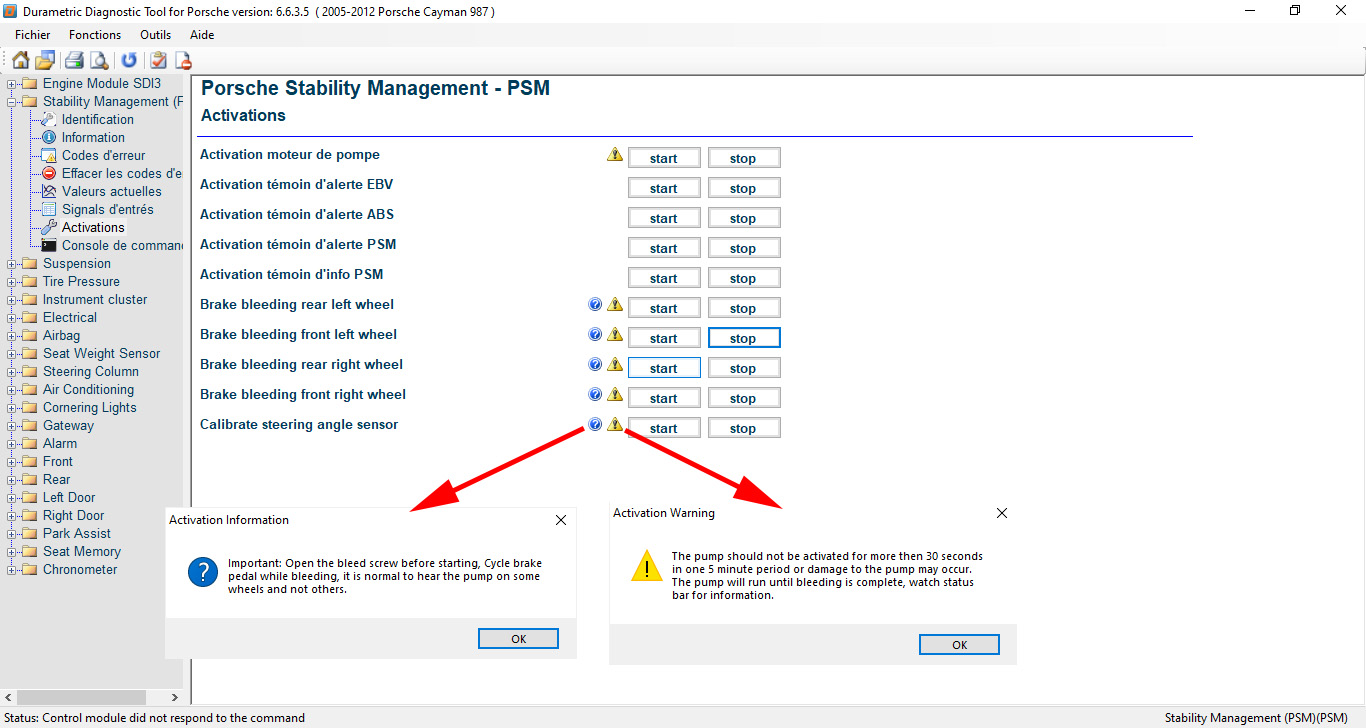The height and width of the screenshot is (728, 1366).
Task: Click blue help icon for rear right wheel
Action: [595, 364]
